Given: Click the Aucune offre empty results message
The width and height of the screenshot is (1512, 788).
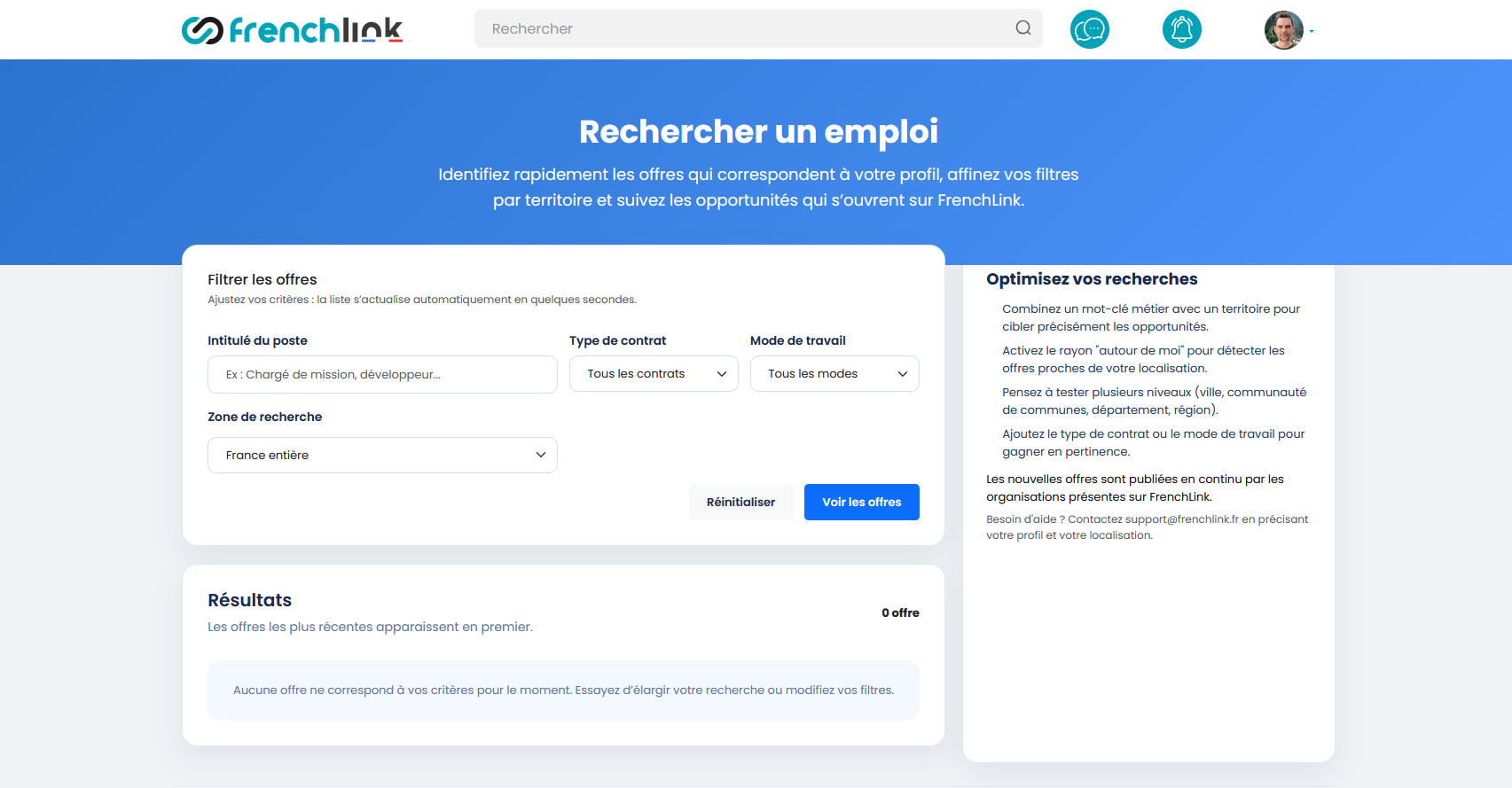Looking at the screenshot, I should (x=563, y=690).
